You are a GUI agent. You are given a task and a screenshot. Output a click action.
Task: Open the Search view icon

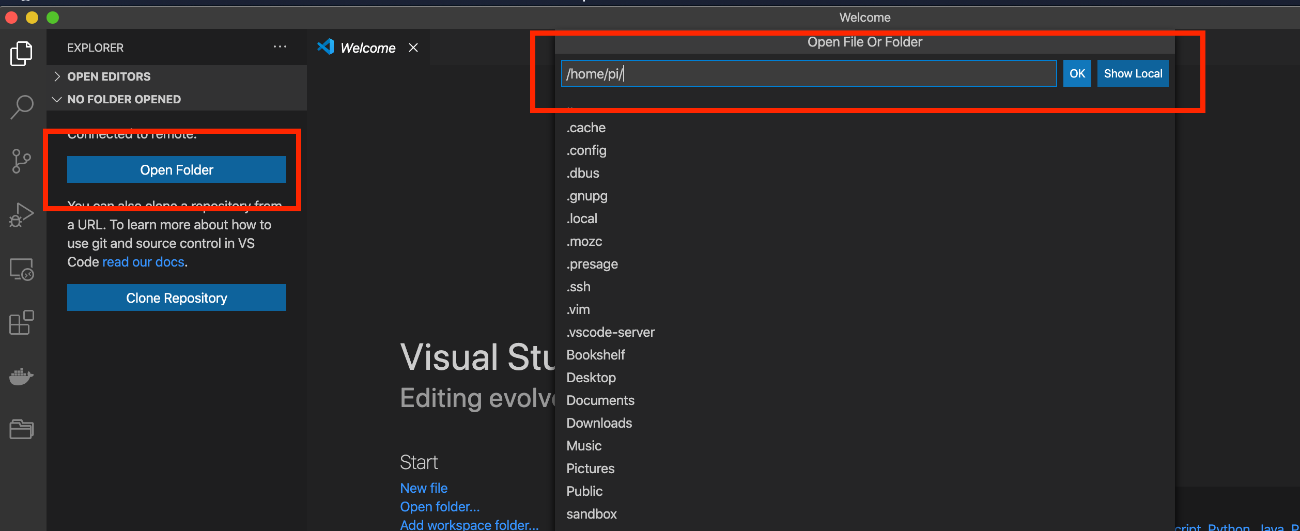coord(22,107)
